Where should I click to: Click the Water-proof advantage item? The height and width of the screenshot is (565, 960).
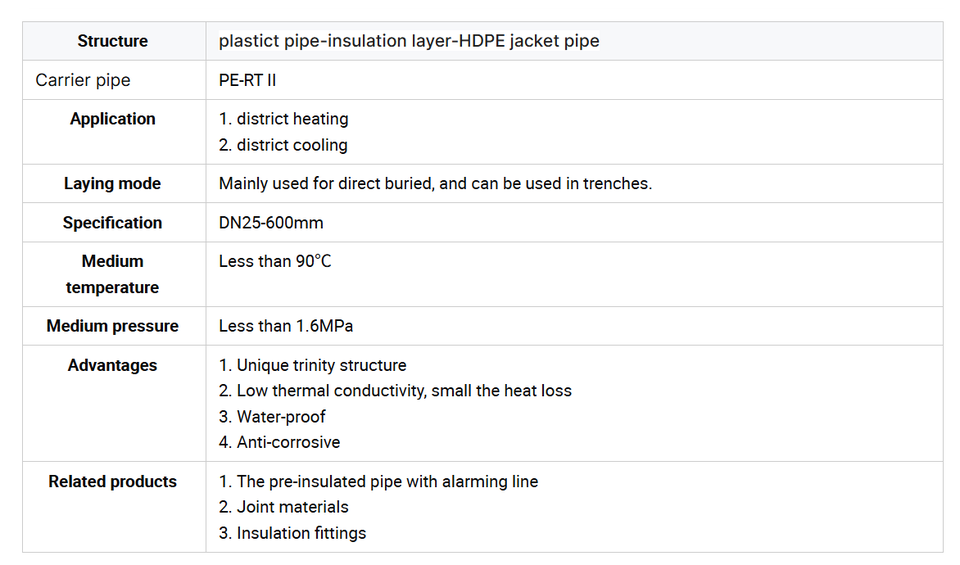pyautogui.click(x=272, y=417)
